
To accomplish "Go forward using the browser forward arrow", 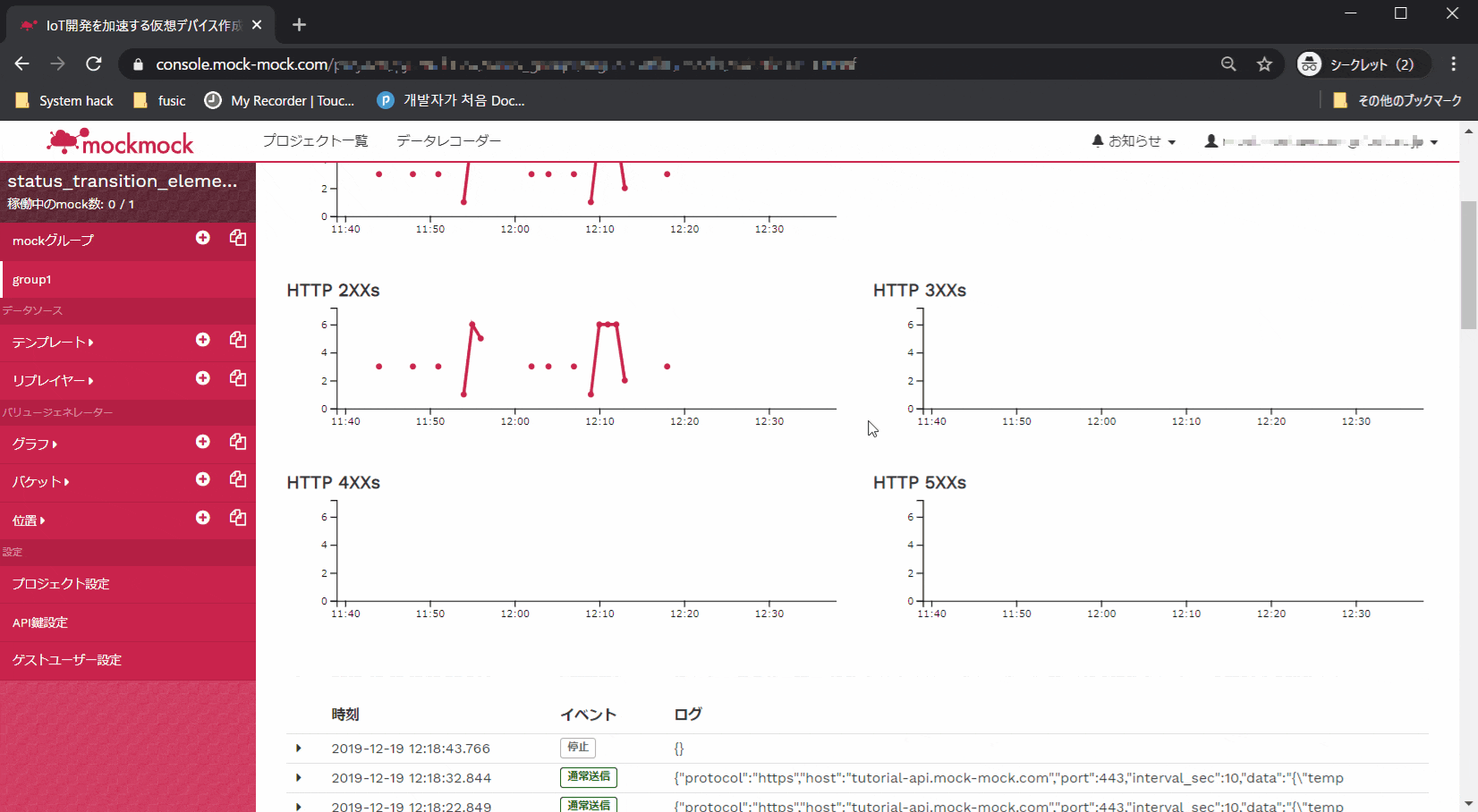I will [x=58, y=63].
